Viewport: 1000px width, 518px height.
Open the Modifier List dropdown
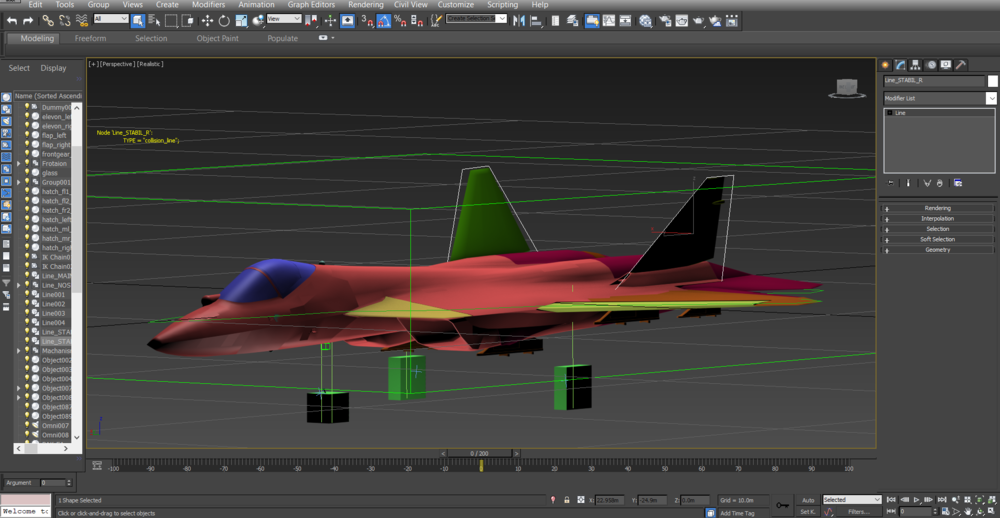(x=991, y=98)
